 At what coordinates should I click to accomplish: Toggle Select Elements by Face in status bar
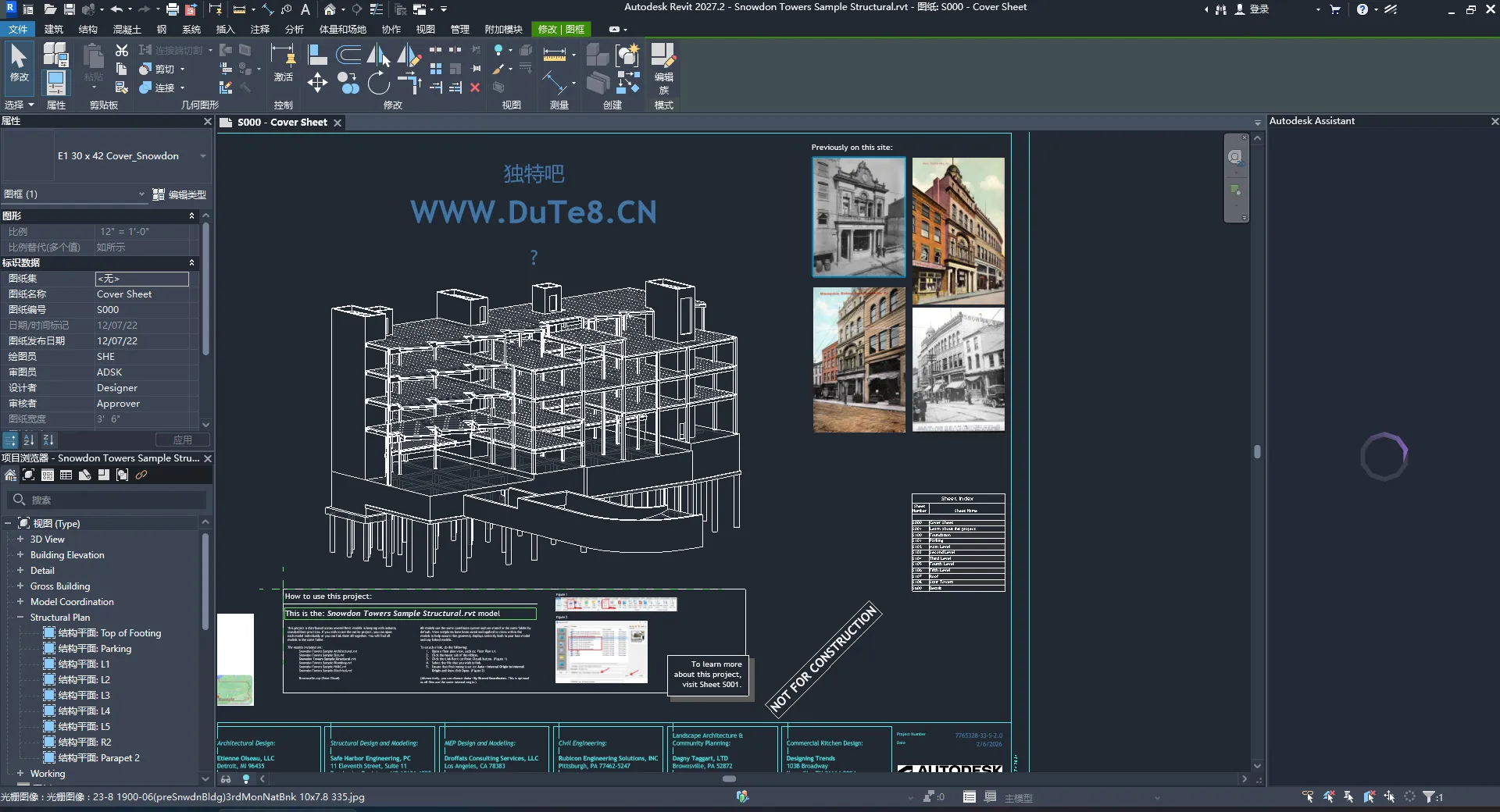pyautogui.click(x=1369, y=796)
